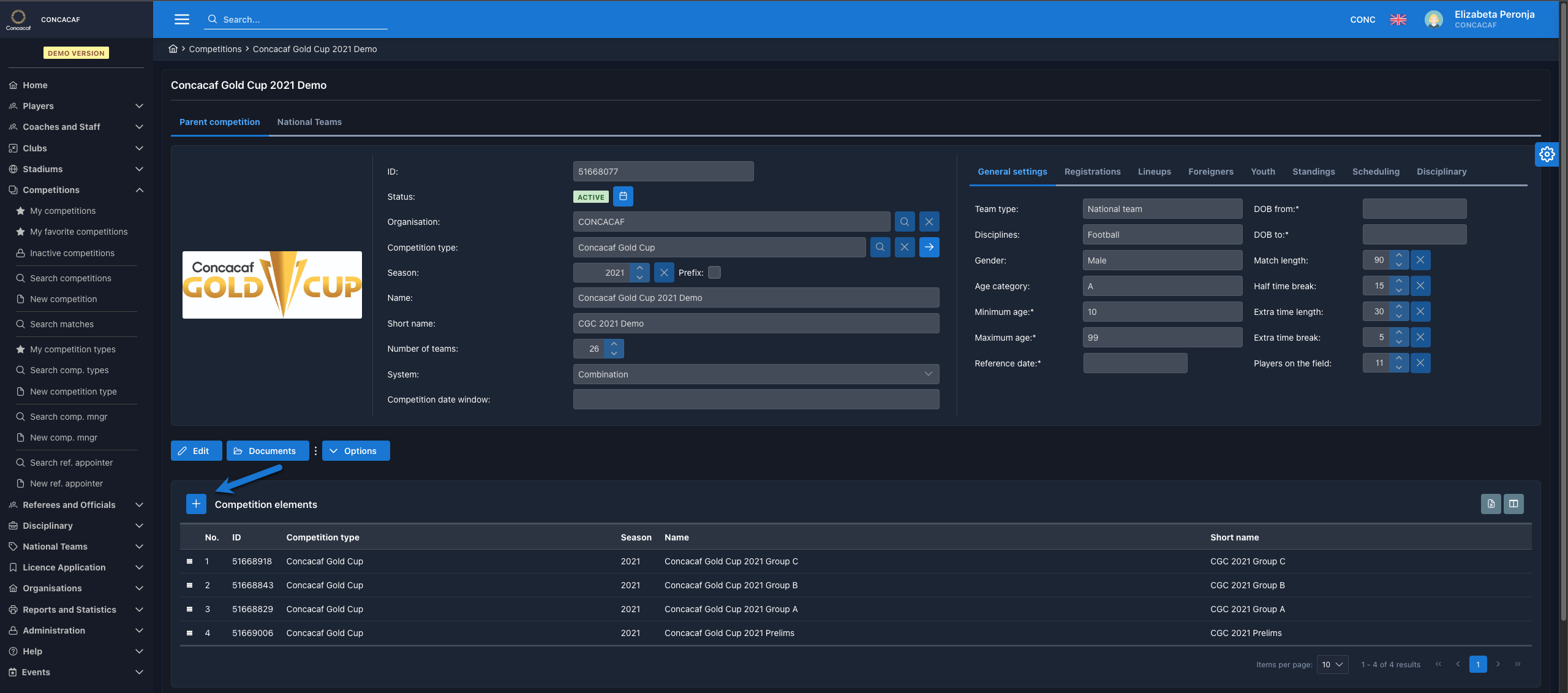This screenshot has width=1568, height=693.
Task: Toggle the Prefix checkbox
Action: (714, 273)
